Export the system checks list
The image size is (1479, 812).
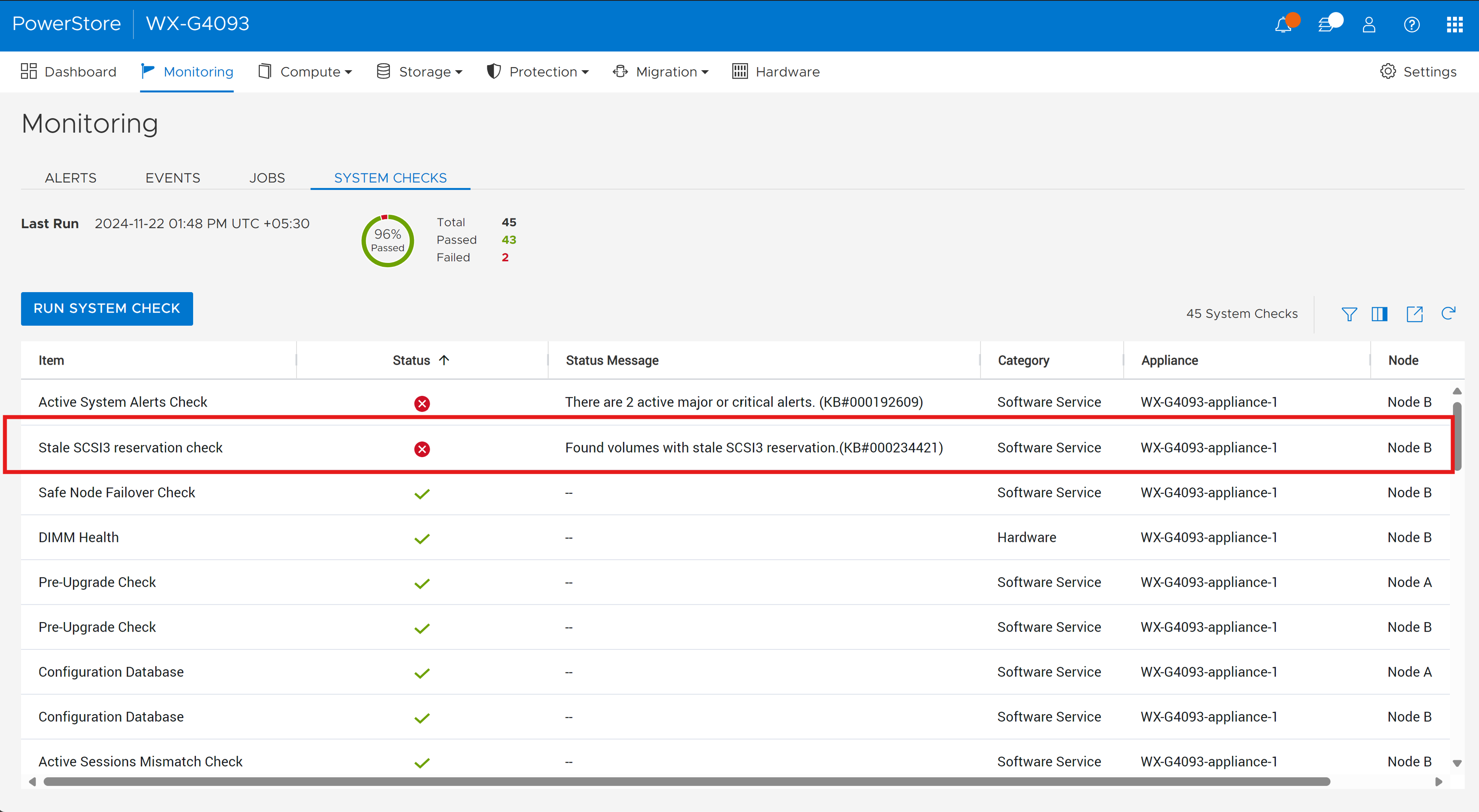point(1415,314)
